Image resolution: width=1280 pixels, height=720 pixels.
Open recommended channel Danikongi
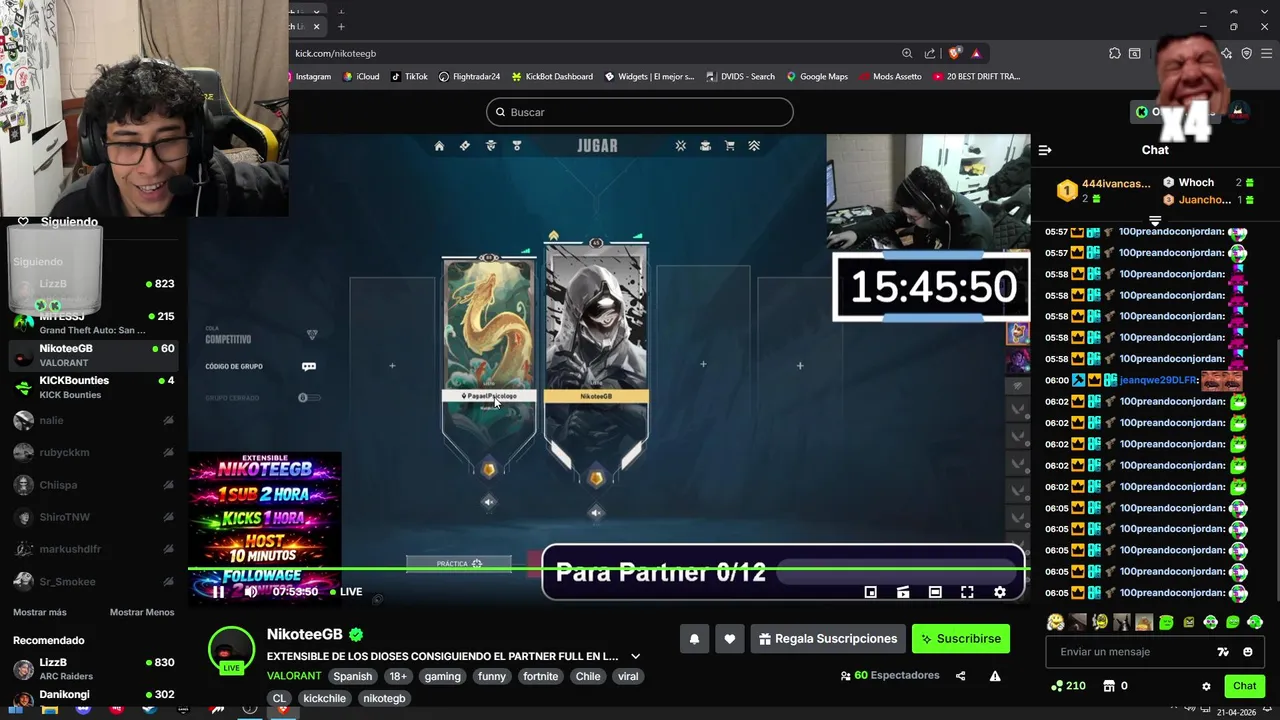(x=95, y=696)
